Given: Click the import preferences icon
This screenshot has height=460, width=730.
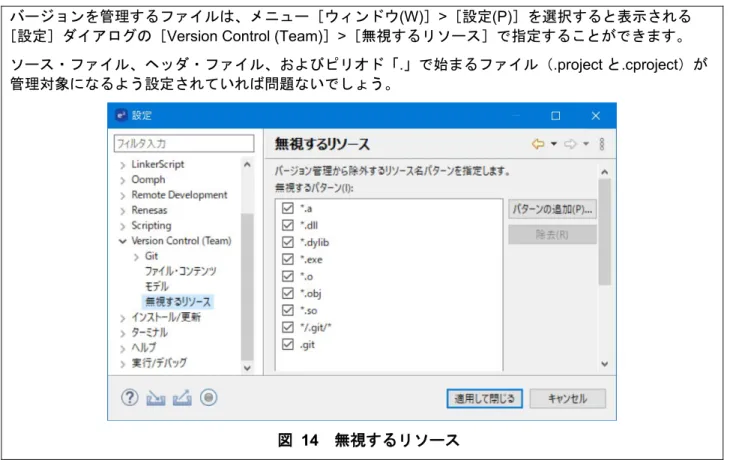Looking at the screenshot, I should coord(156,398).
